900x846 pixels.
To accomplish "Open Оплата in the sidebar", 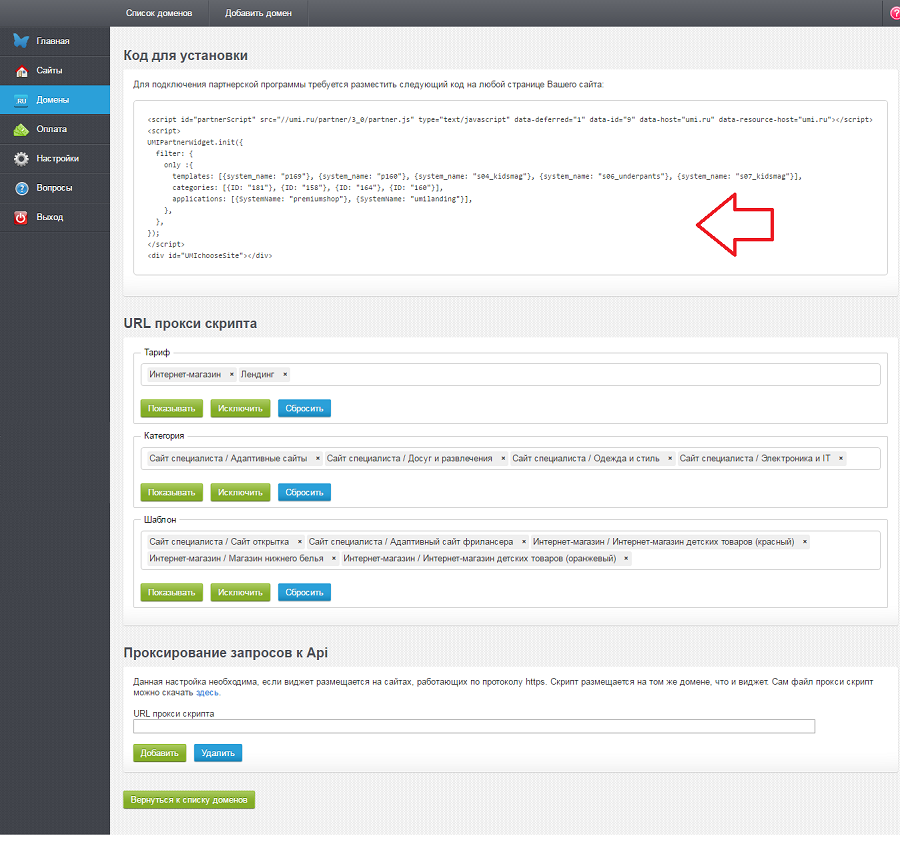I will [55, 129].
